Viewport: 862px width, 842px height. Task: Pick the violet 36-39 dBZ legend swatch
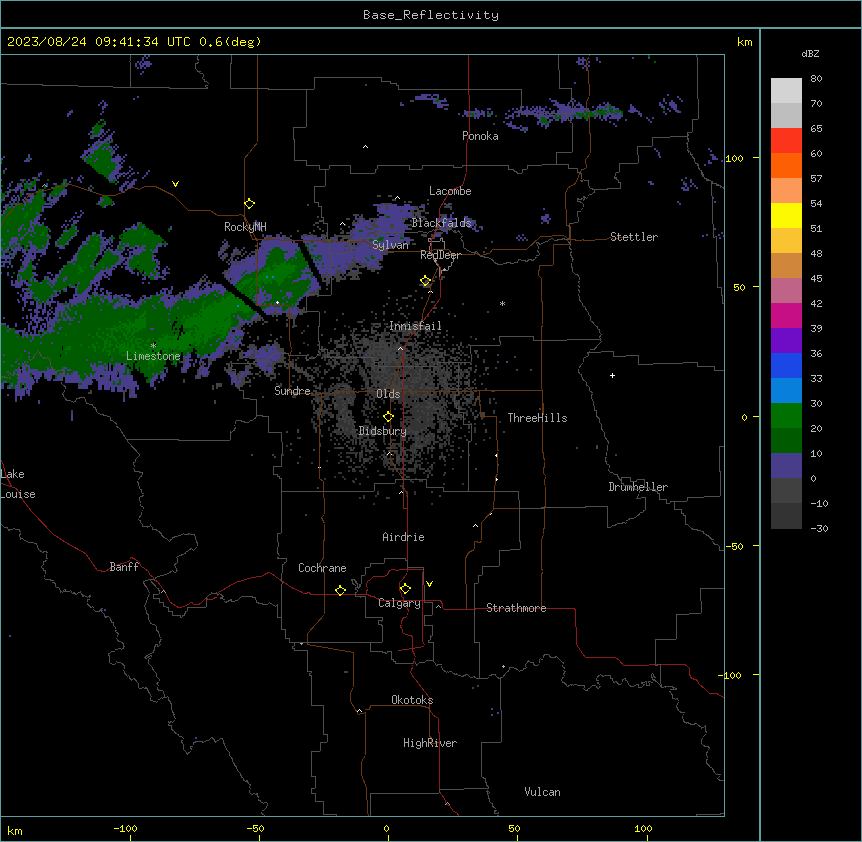pyautogui.click(x=786, y=341)
